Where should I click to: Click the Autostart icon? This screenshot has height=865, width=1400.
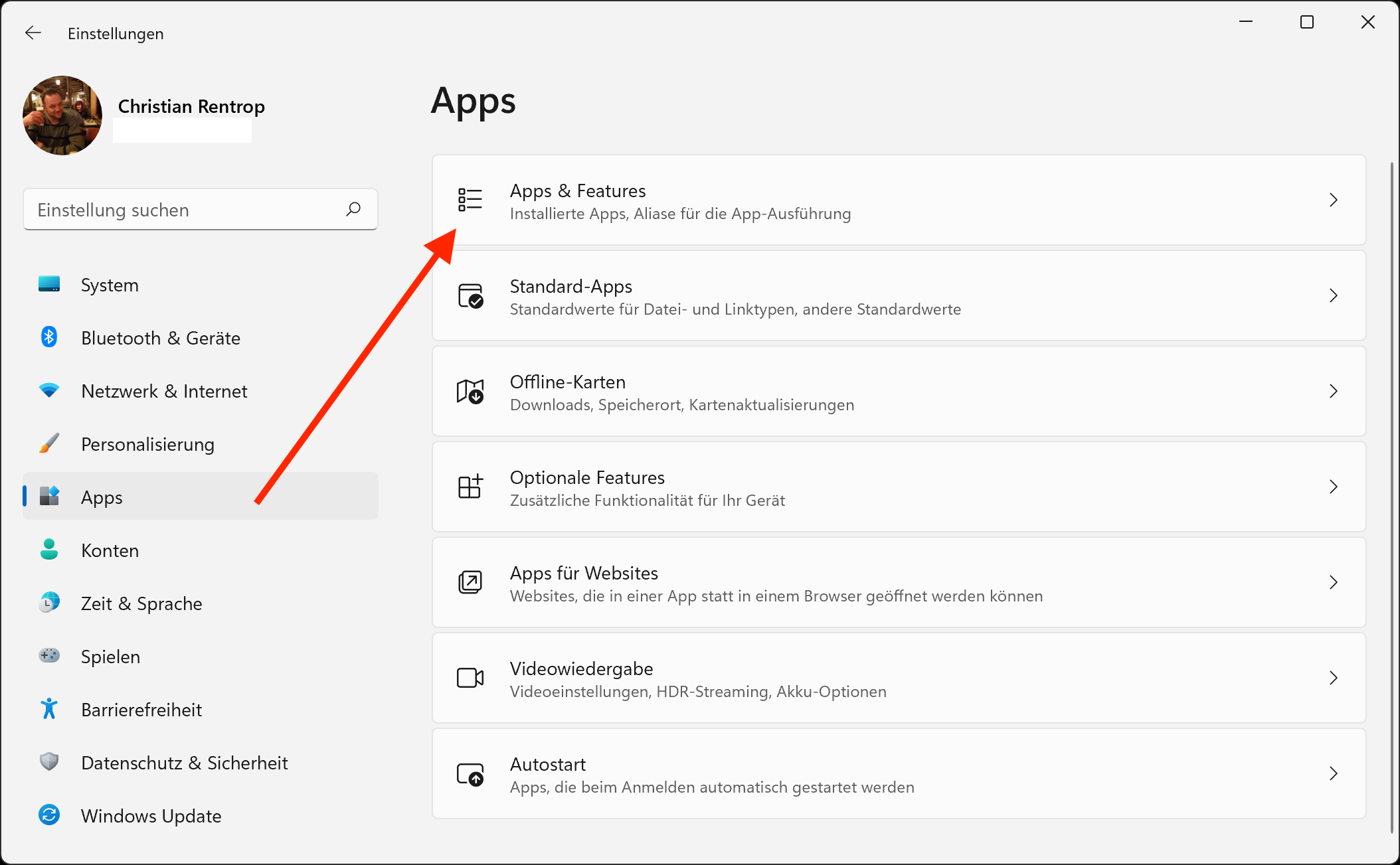pos(470,773)
